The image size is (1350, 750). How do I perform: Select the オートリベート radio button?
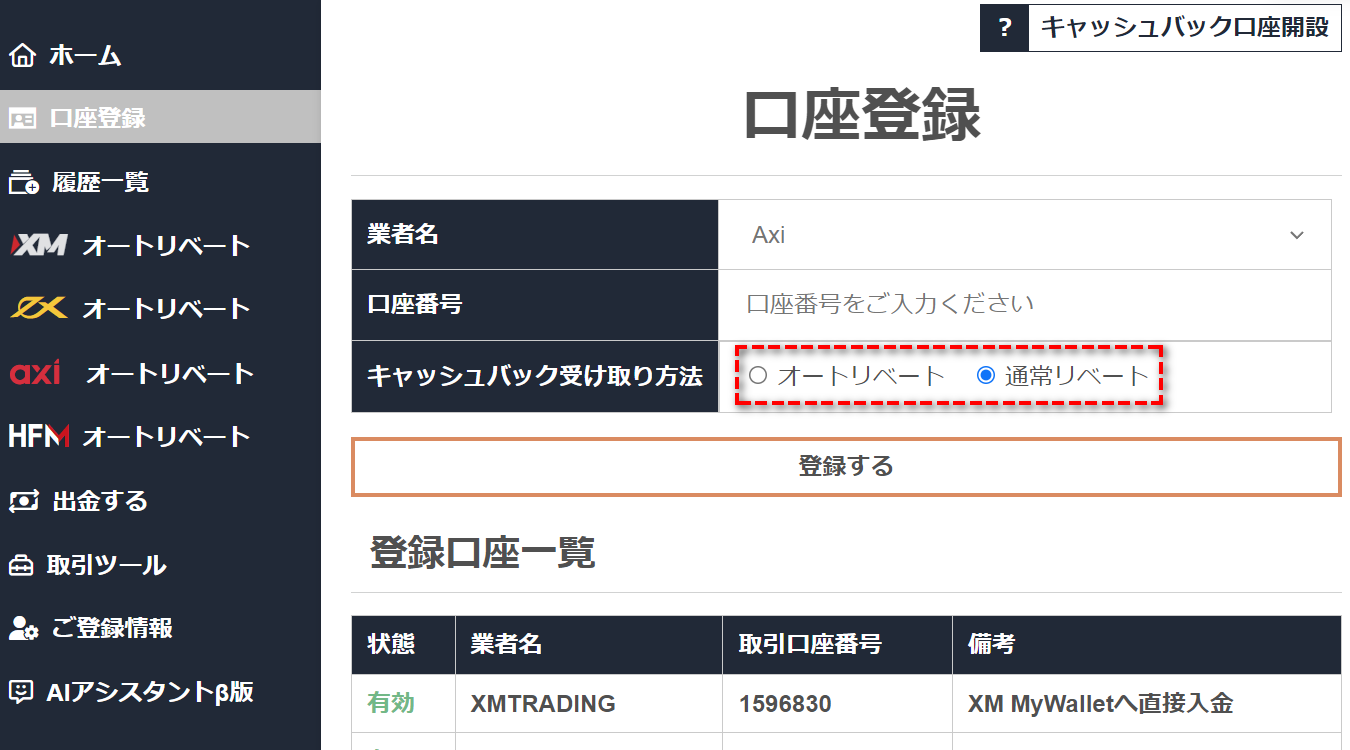757,376
